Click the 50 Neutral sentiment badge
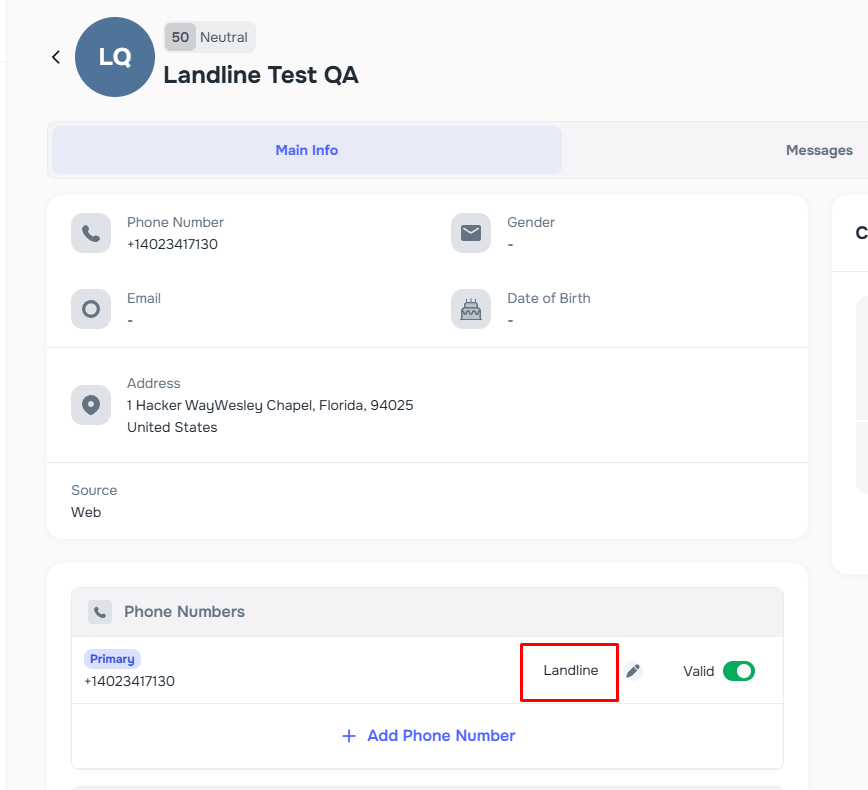Screen dimensions: 868x790 [x=208, y=36]
